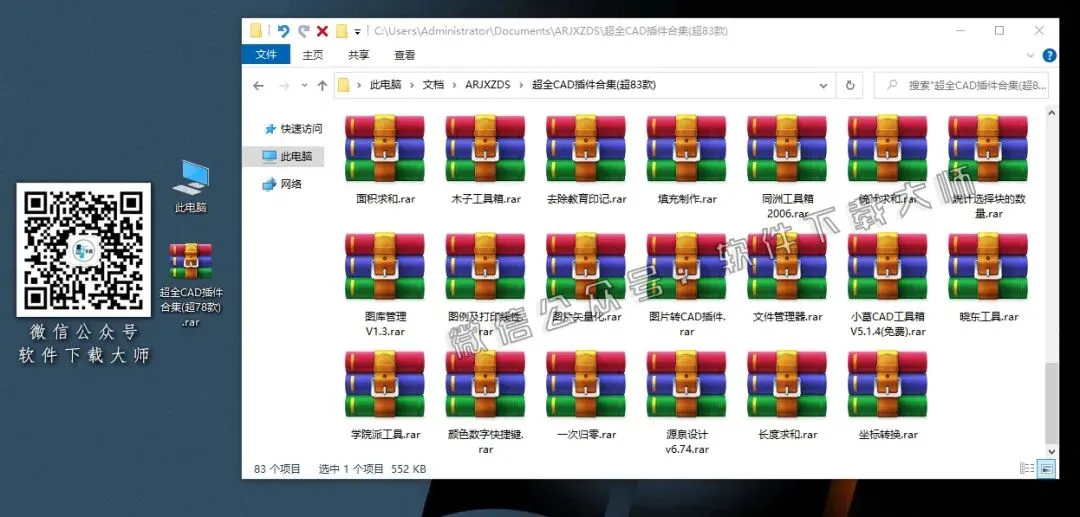Select the 长度求和.rar archive icon
The width and height of the screenshot is (1080, 517).
click(x=787, y=384)
